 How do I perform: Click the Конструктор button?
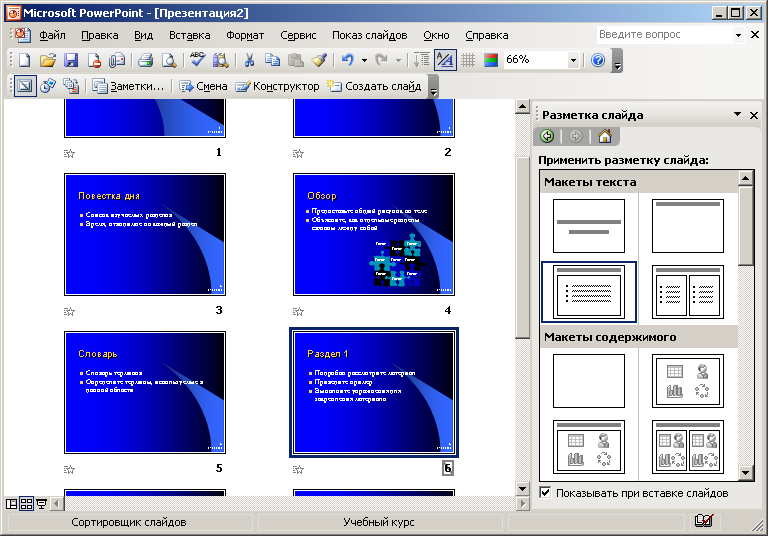tap(277, 86)
